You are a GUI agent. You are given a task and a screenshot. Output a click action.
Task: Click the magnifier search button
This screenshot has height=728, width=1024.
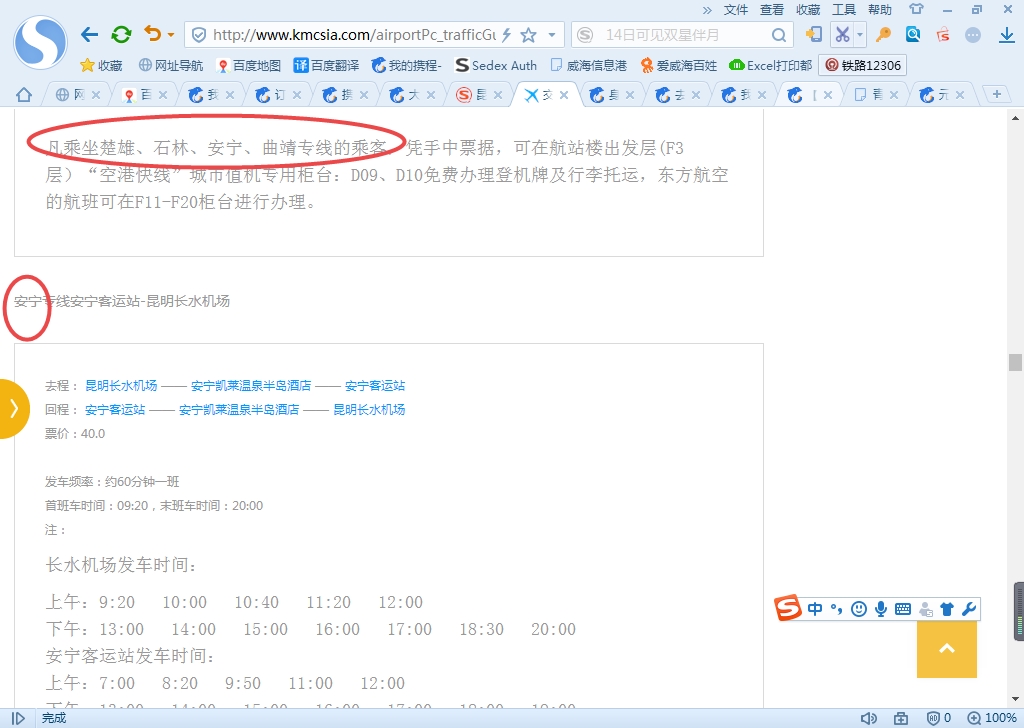pos(778,35)
